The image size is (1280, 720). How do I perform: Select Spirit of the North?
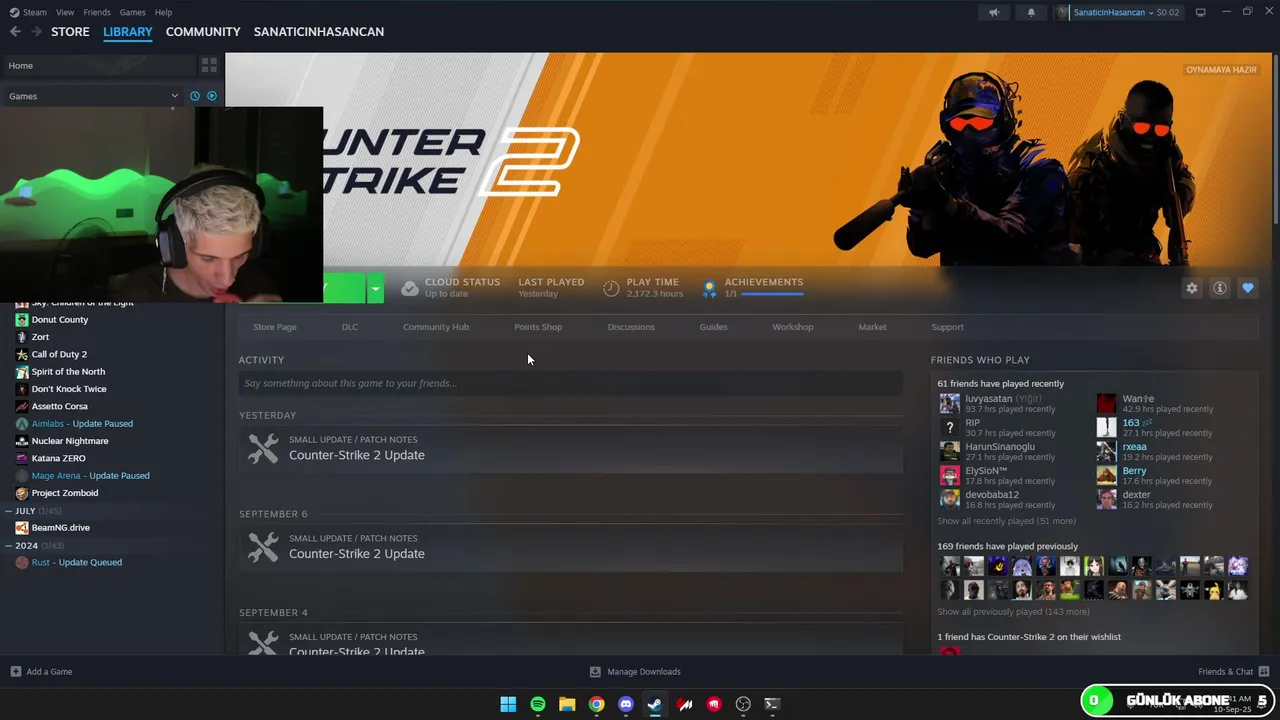click(x=68, y=372)
